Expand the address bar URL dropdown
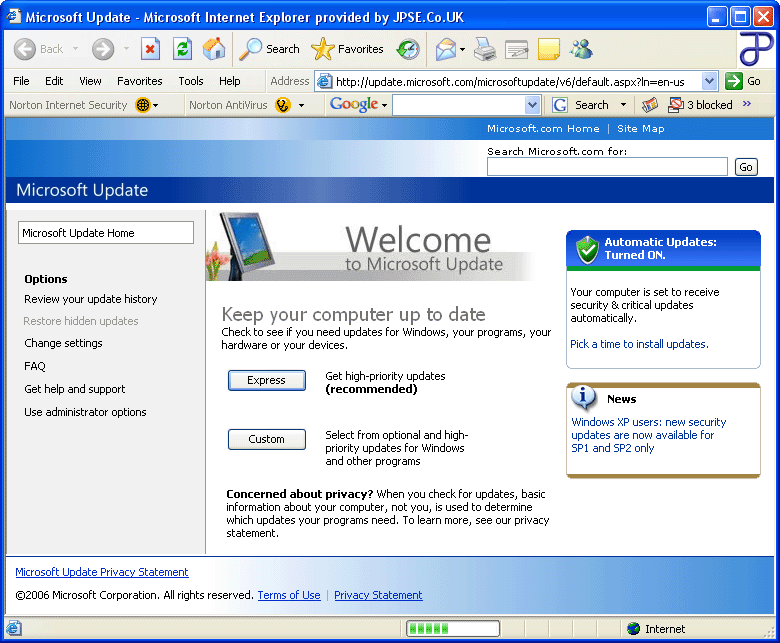This screenshot has width=780, height=643. 709,81
